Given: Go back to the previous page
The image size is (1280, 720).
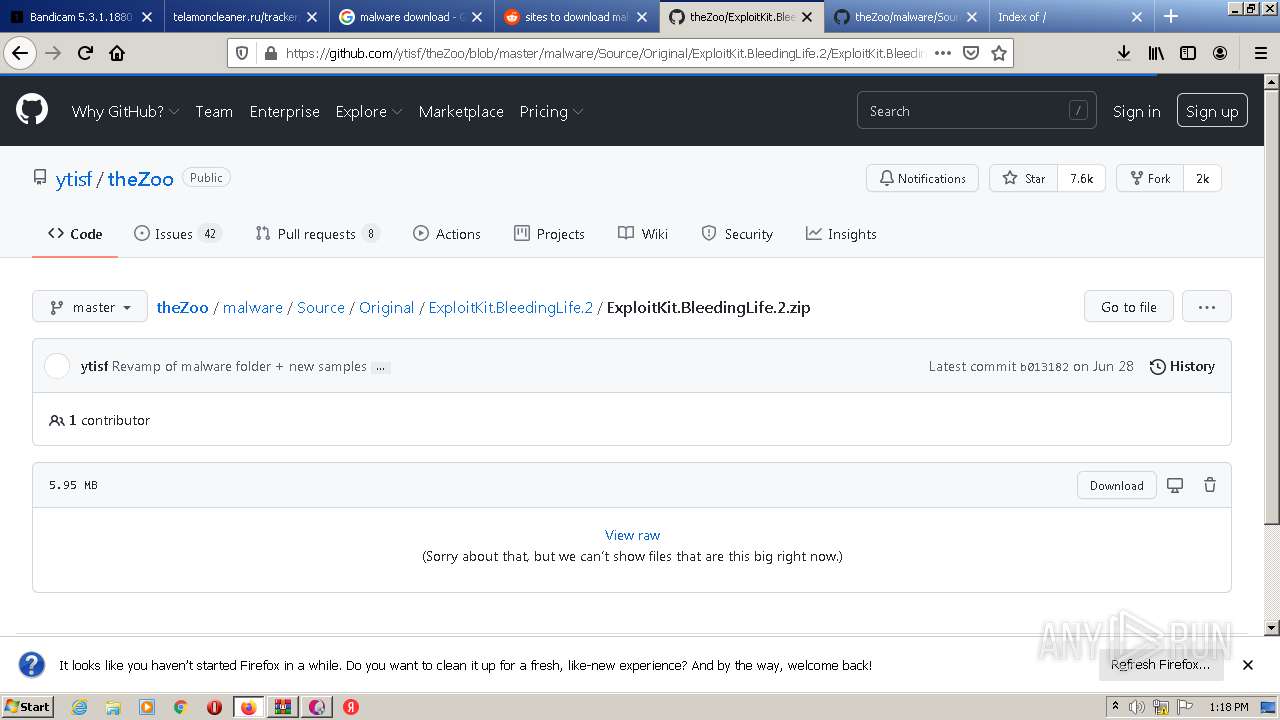Looking at the screenshot, I should [x=19, y=53].
